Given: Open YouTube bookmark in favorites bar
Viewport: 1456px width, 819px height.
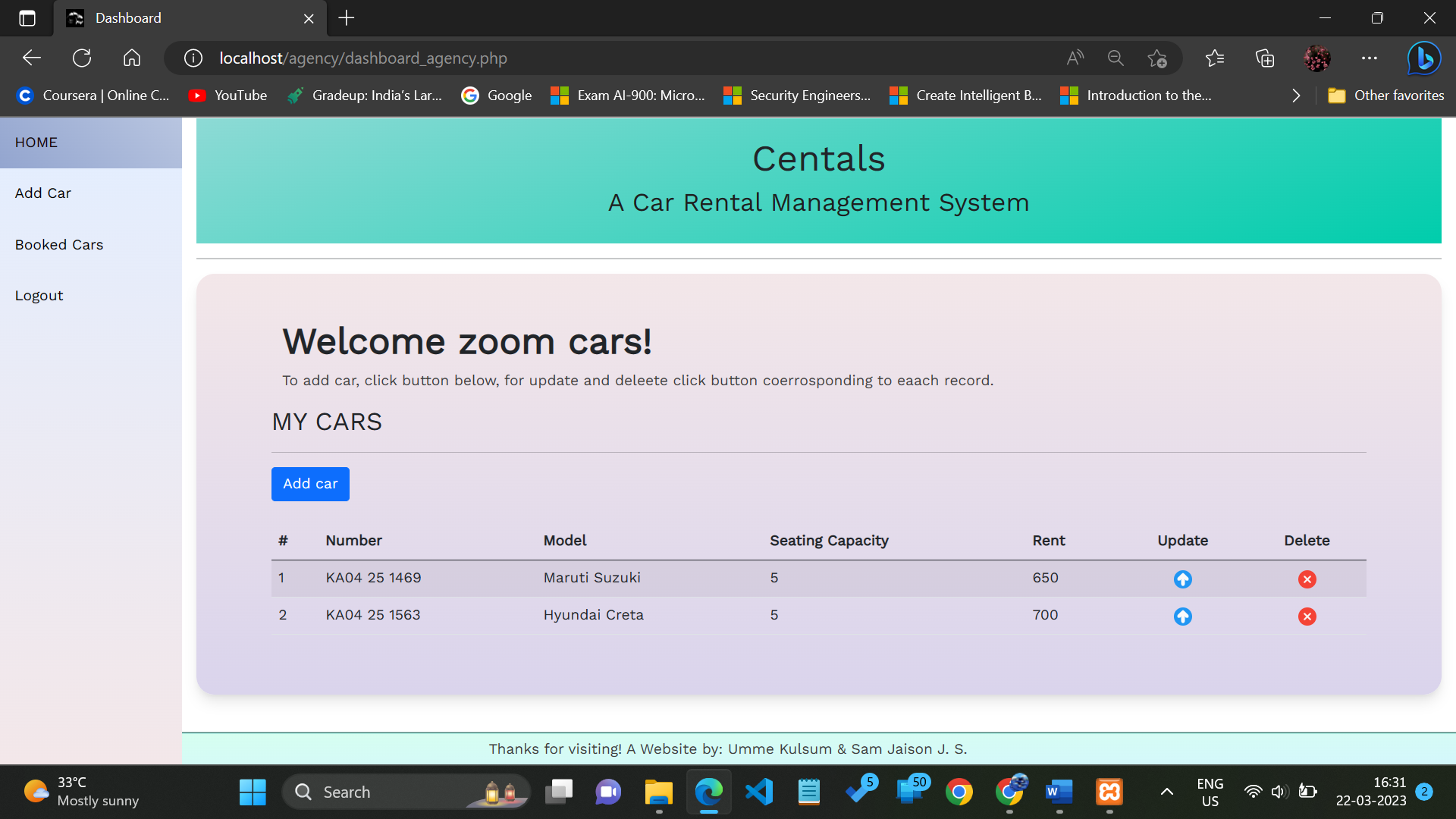Looking at the screenshot, I should (228, 96).
